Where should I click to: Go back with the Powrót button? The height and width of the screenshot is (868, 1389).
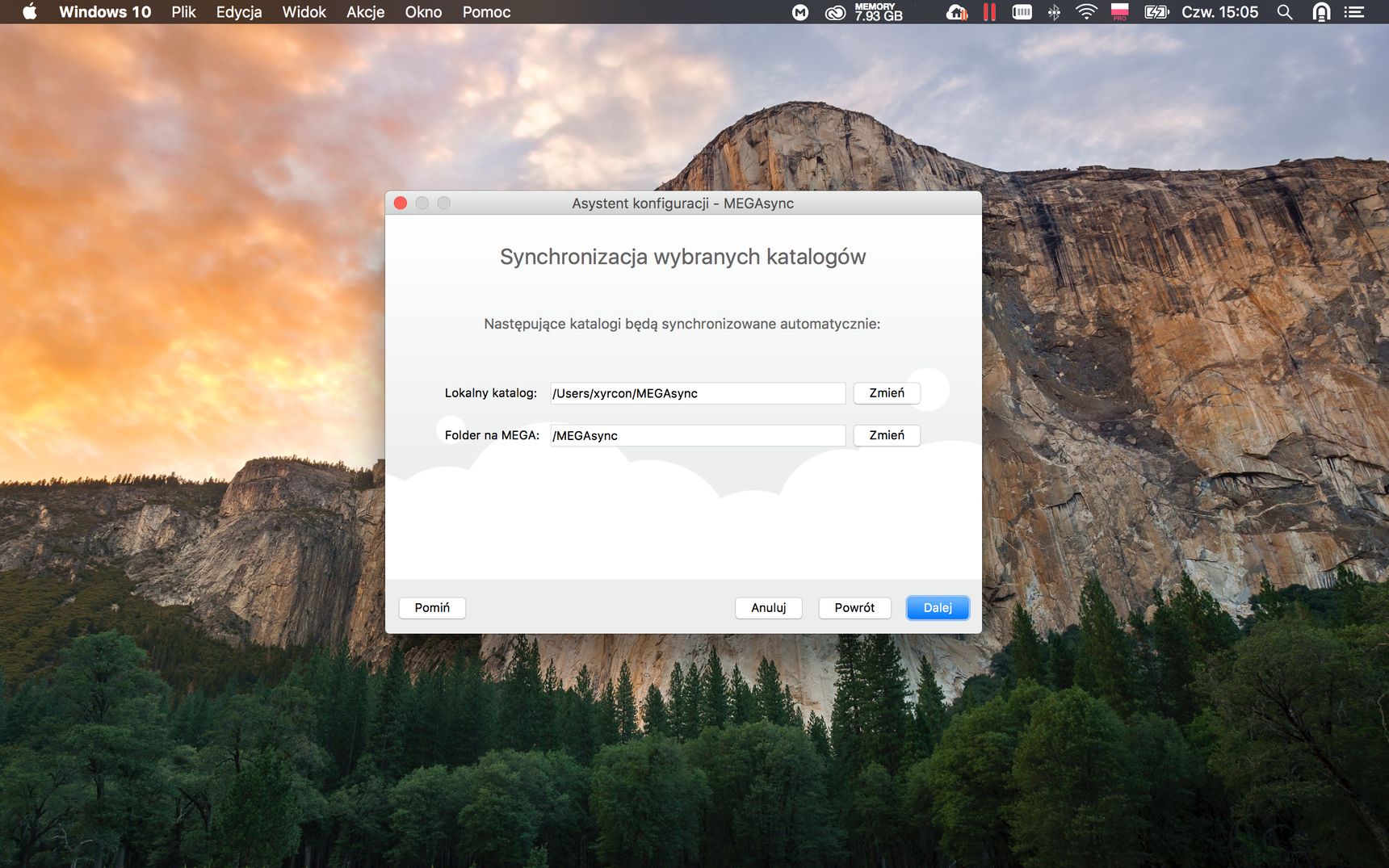pos(854,607)
